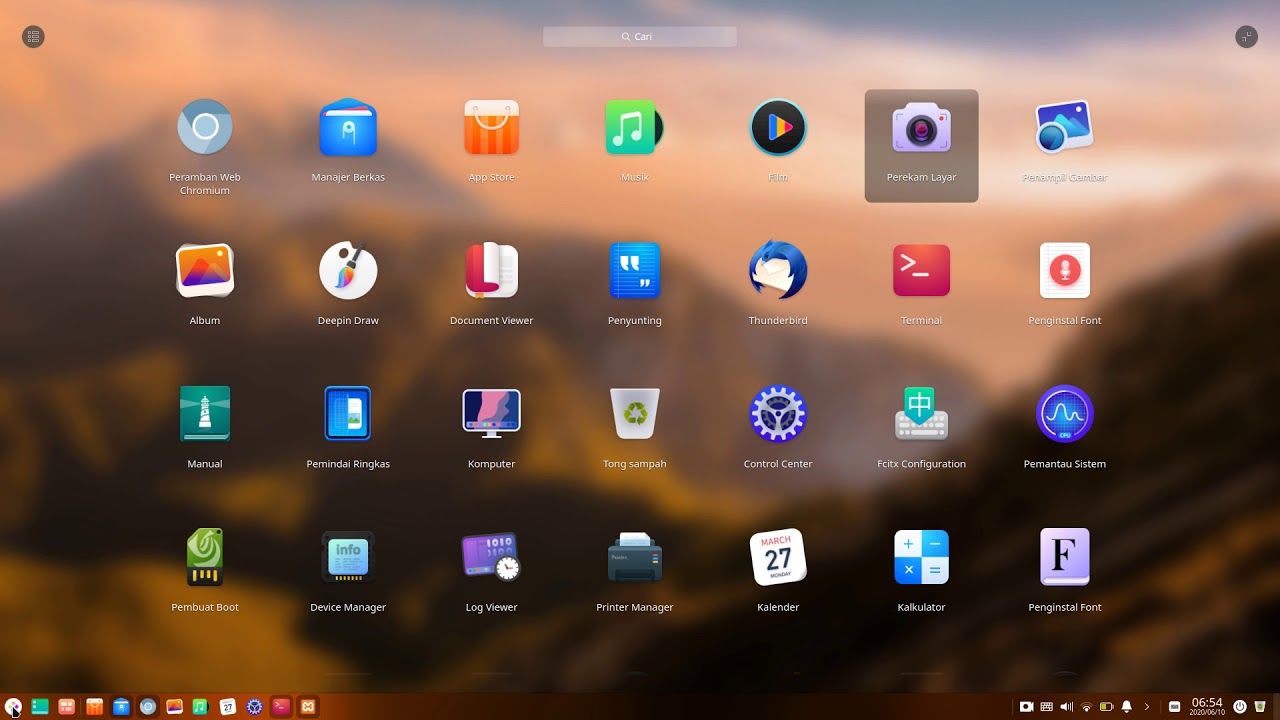Image resolution: width=1280 pixels, height=720 pixels.
Task: Launch Kalkulator
Action: point(921,557)
